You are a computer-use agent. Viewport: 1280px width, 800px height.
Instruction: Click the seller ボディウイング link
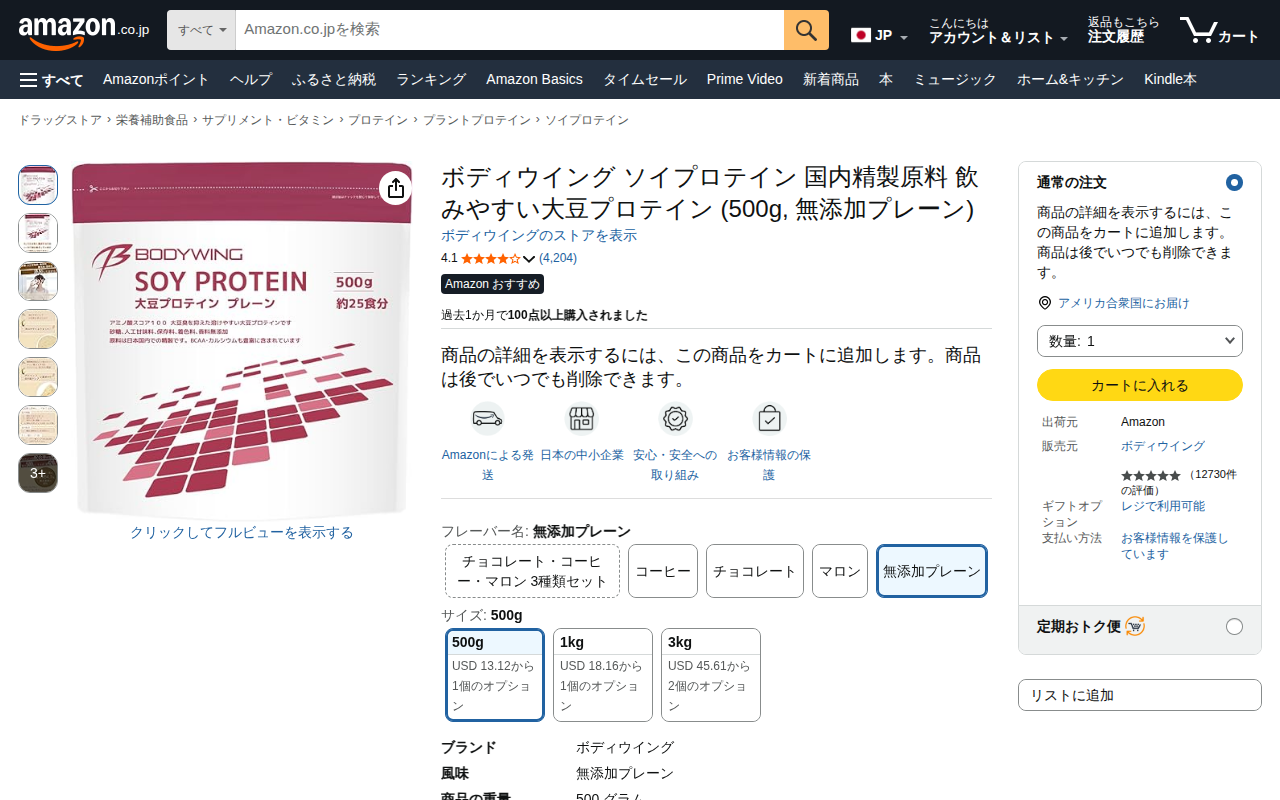coord(1163,446)
